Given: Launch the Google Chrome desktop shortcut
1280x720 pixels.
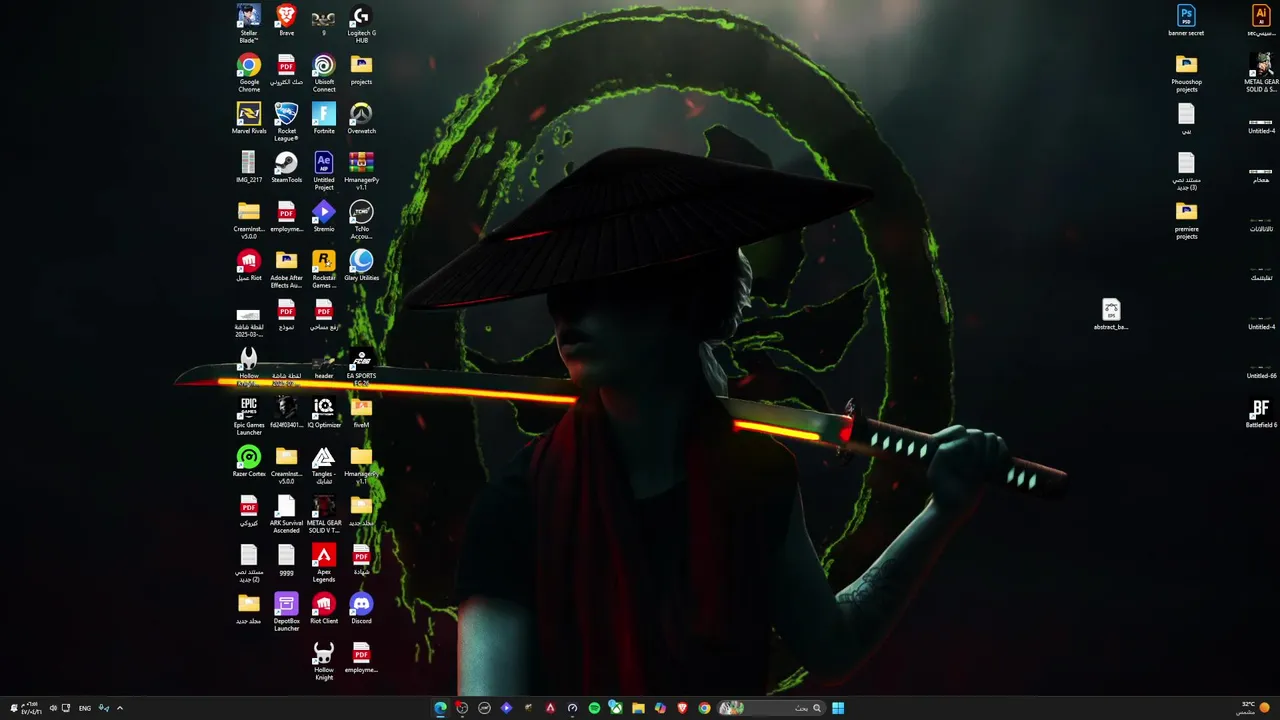Looking at the screenshot, I should 249,72.
